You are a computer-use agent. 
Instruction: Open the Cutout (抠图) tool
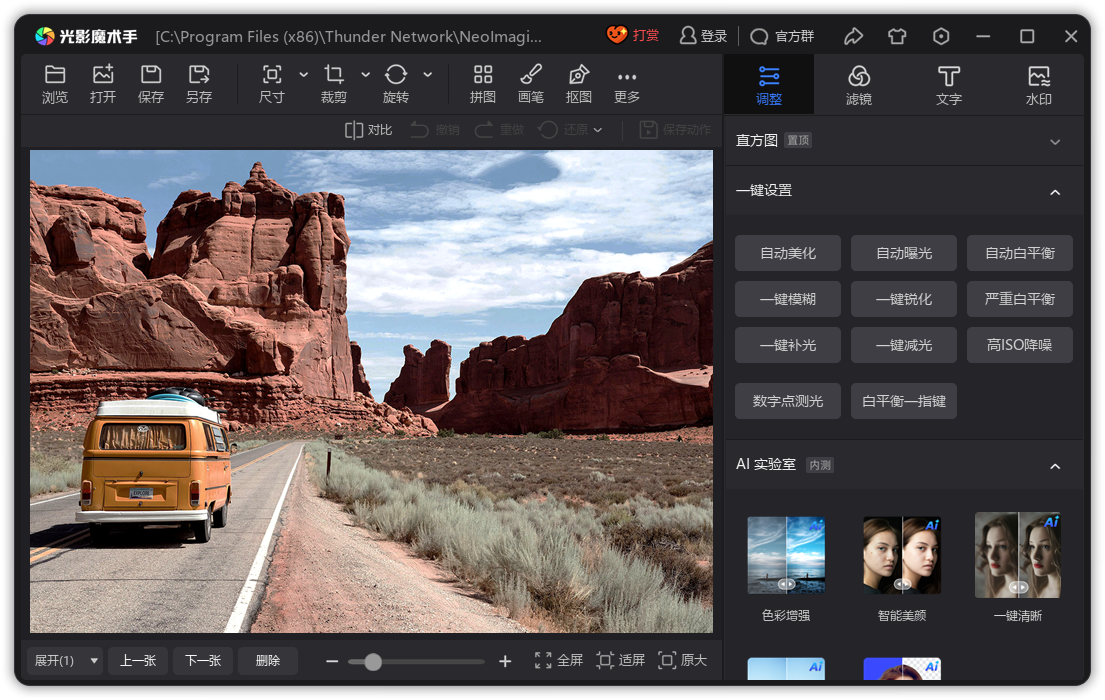pyautogui.click(x=579, y=75)
